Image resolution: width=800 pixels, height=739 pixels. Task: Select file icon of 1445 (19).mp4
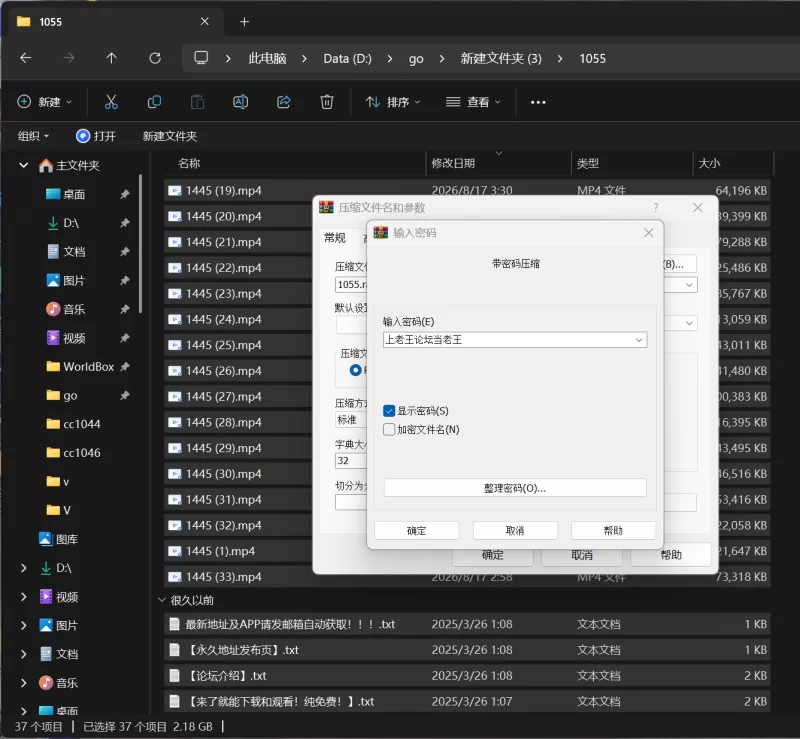(x=174, y=190)
